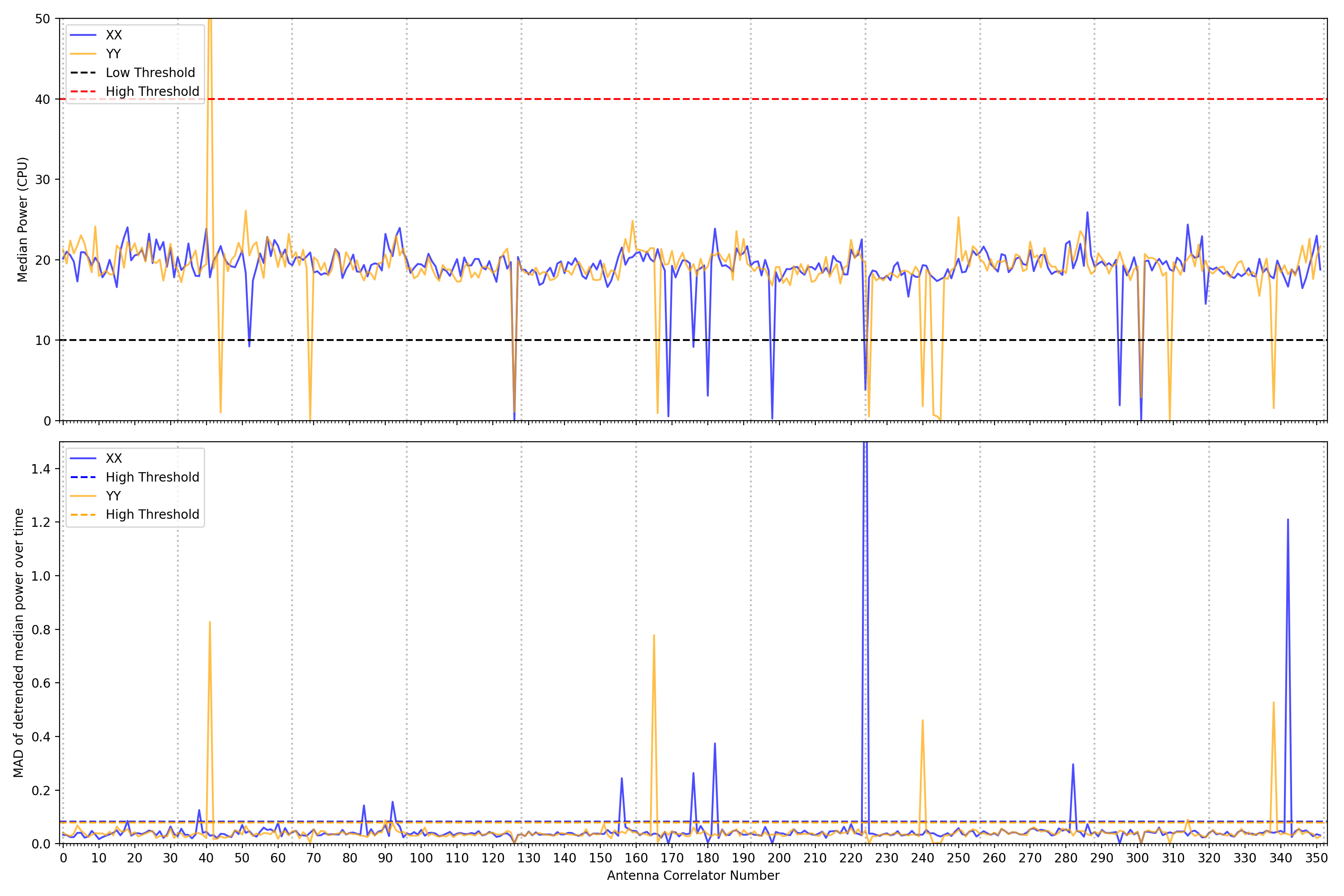Click the bottom plot y-axis tick label 0.8
The width and height of the screenshot is (1344, 896).
41,630
